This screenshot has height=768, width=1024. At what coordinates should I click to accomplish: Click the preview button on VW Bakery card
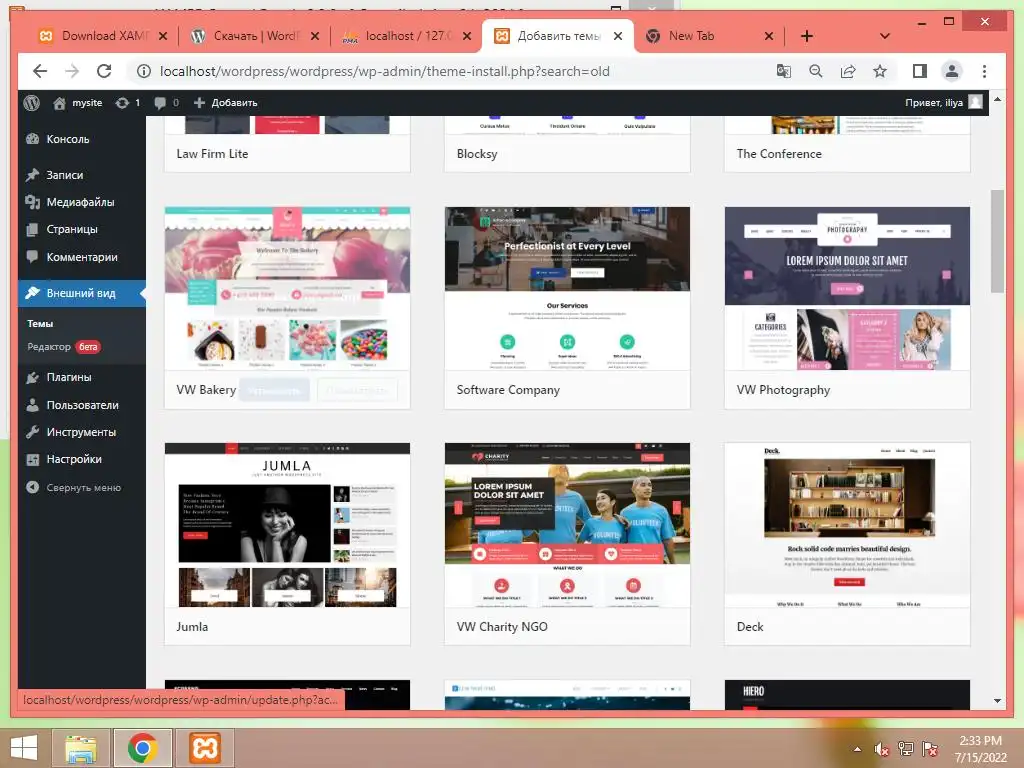(357, 391)
